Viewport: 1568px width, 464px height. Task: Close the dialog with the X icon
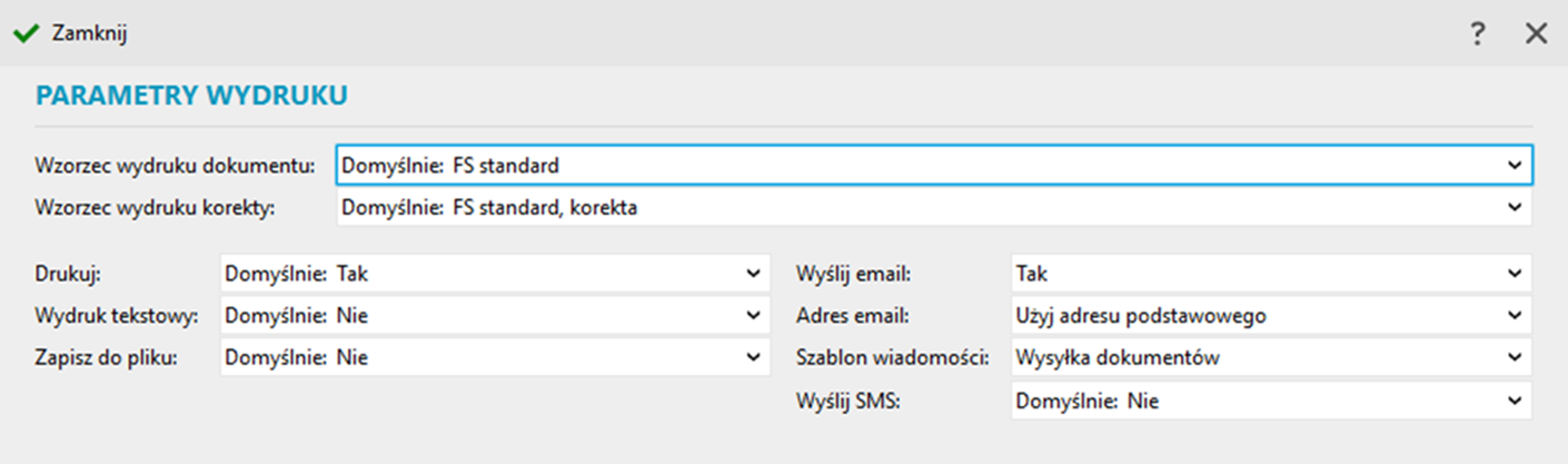coord(1536,33)
